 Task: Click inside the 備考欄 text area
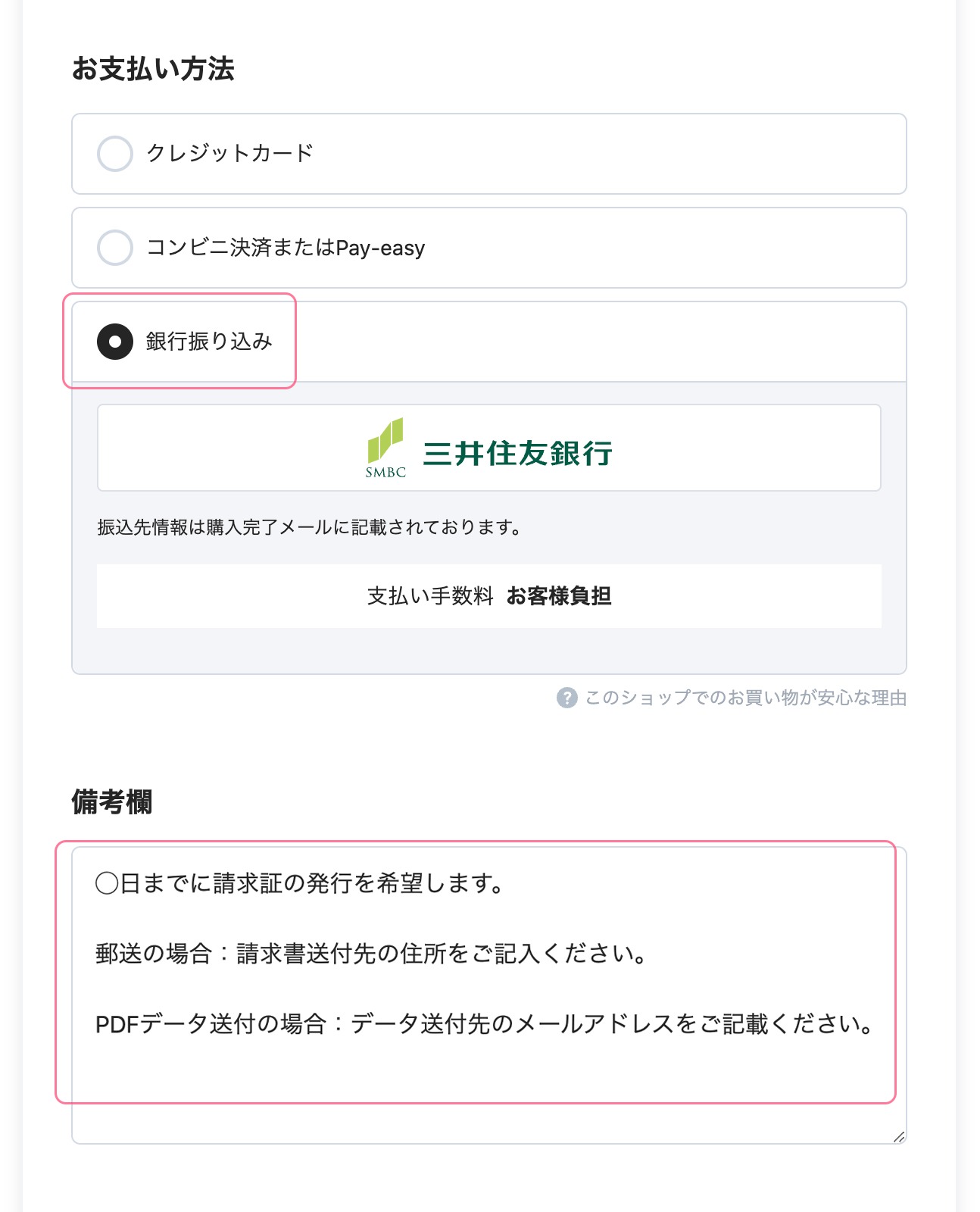[489, 995]
